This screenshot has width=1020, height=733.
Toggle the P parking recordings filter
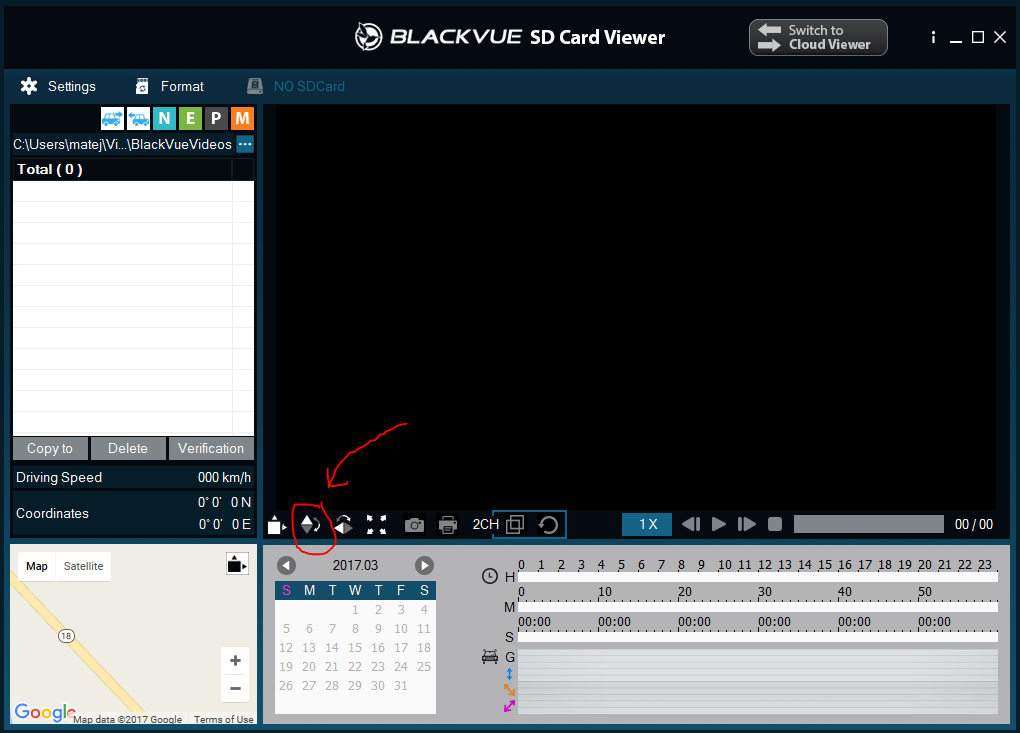pos(216,118)
